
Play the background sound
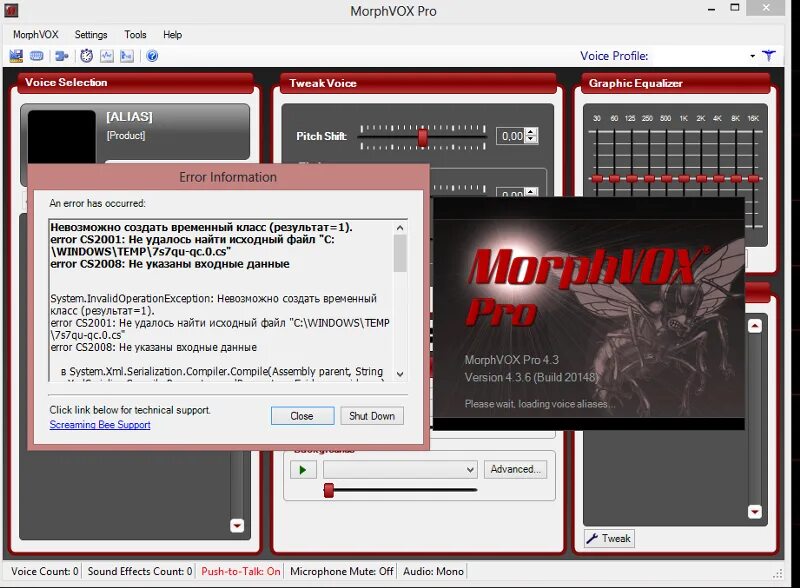(x=303, y=470)
